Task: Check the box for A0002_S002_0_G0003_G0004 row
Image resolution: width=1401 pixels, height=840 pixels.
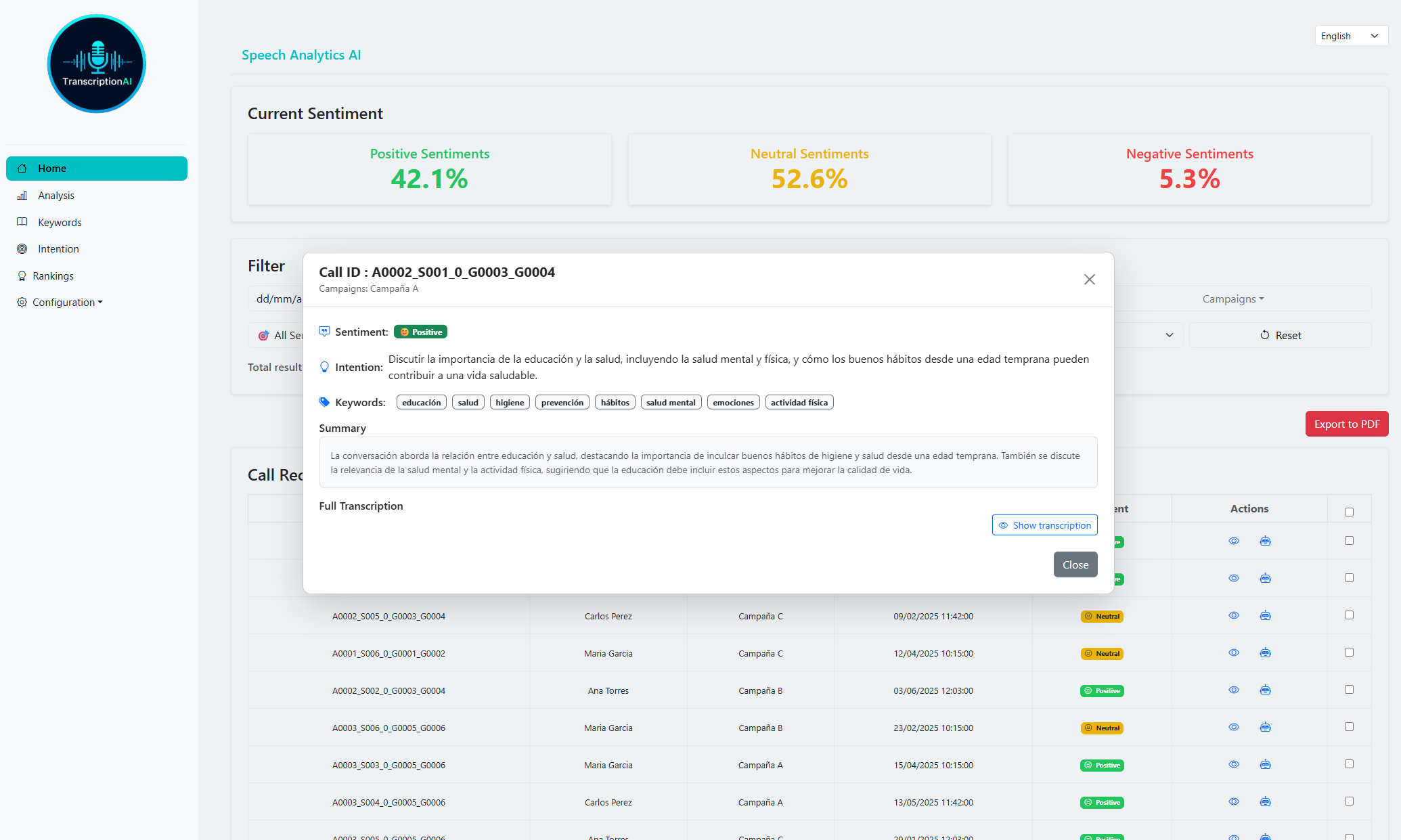Action: coord(1349,690)
